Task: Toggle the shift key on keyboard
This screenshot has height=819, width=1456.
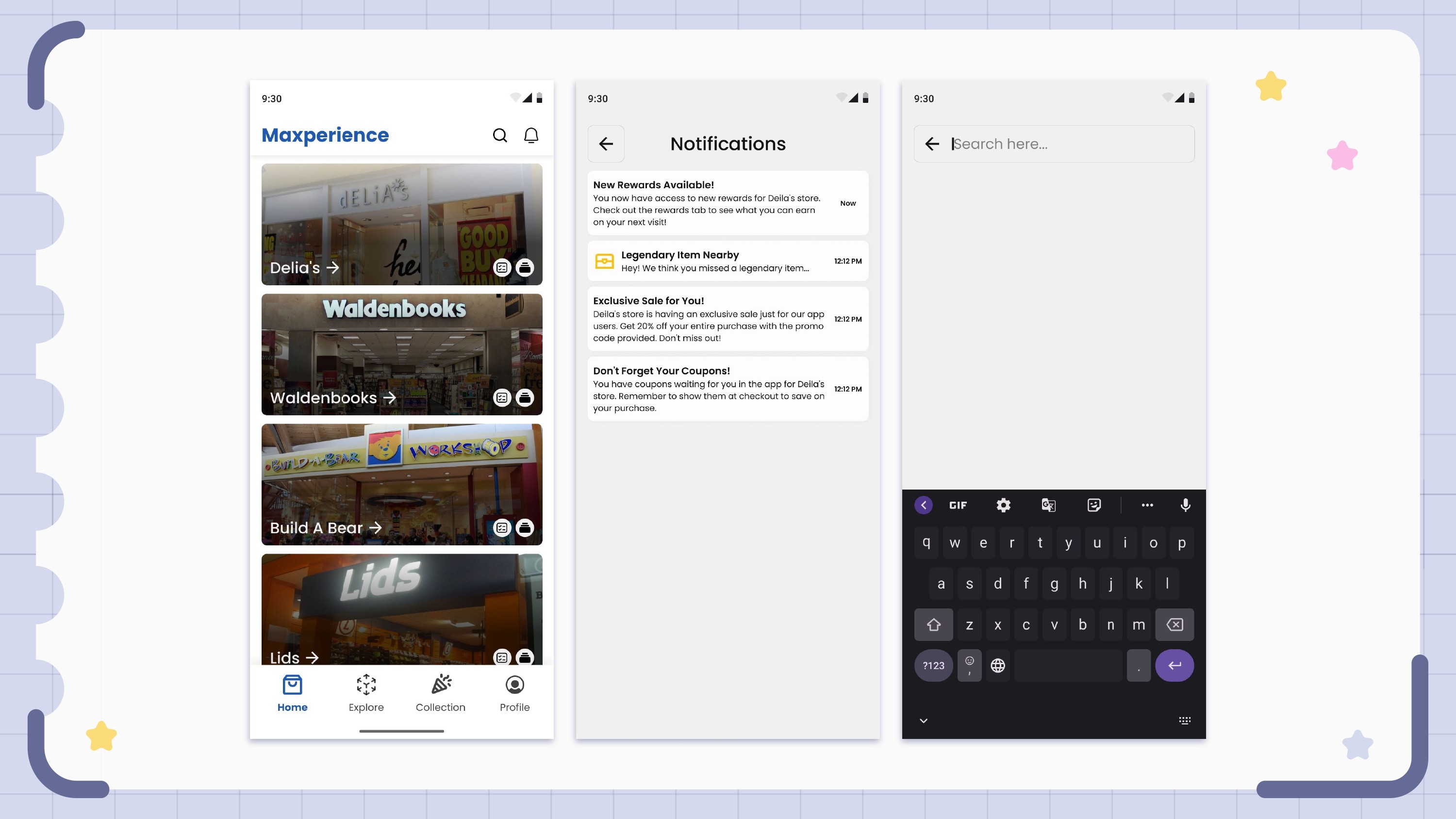Action: [x=934, y=624]
